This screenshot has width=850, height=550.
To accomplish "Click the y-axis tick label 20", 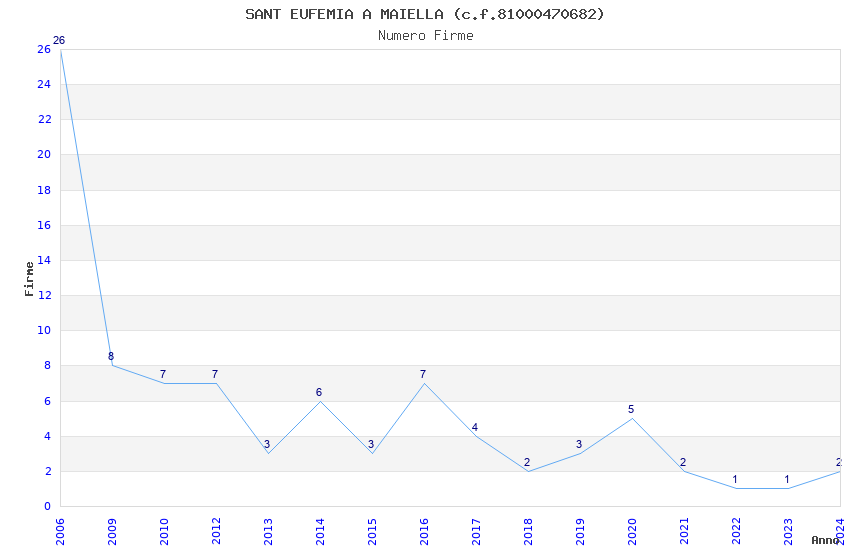I will tap(44, 154).
